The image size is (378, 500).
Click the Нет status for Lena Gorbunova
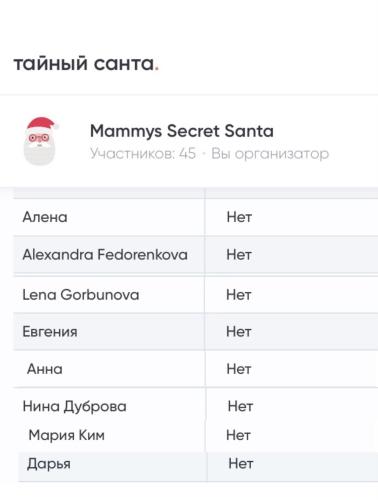[239, 295]
